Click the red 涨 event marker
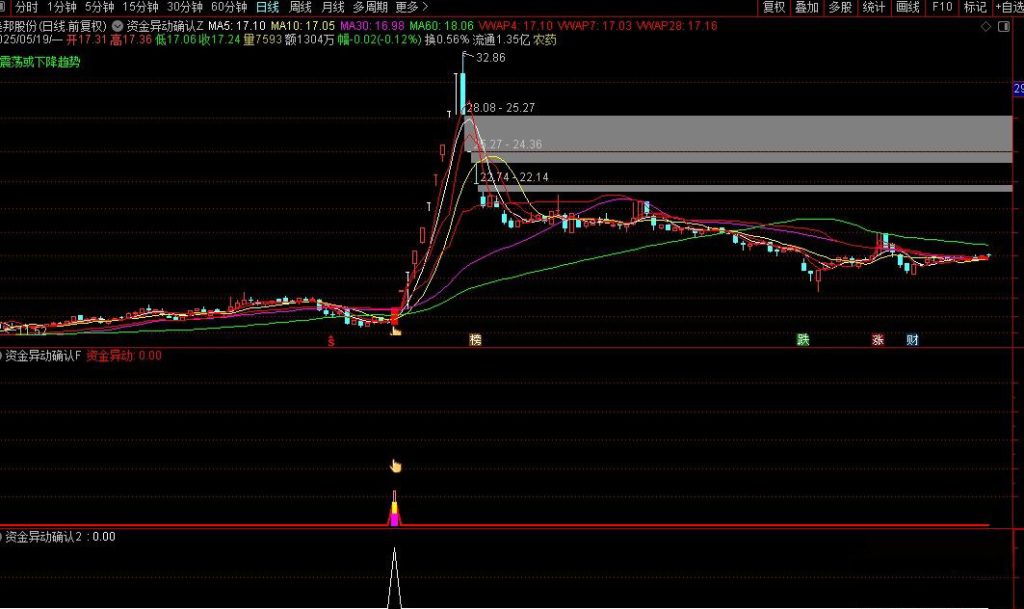 click(x=877, y=340)
